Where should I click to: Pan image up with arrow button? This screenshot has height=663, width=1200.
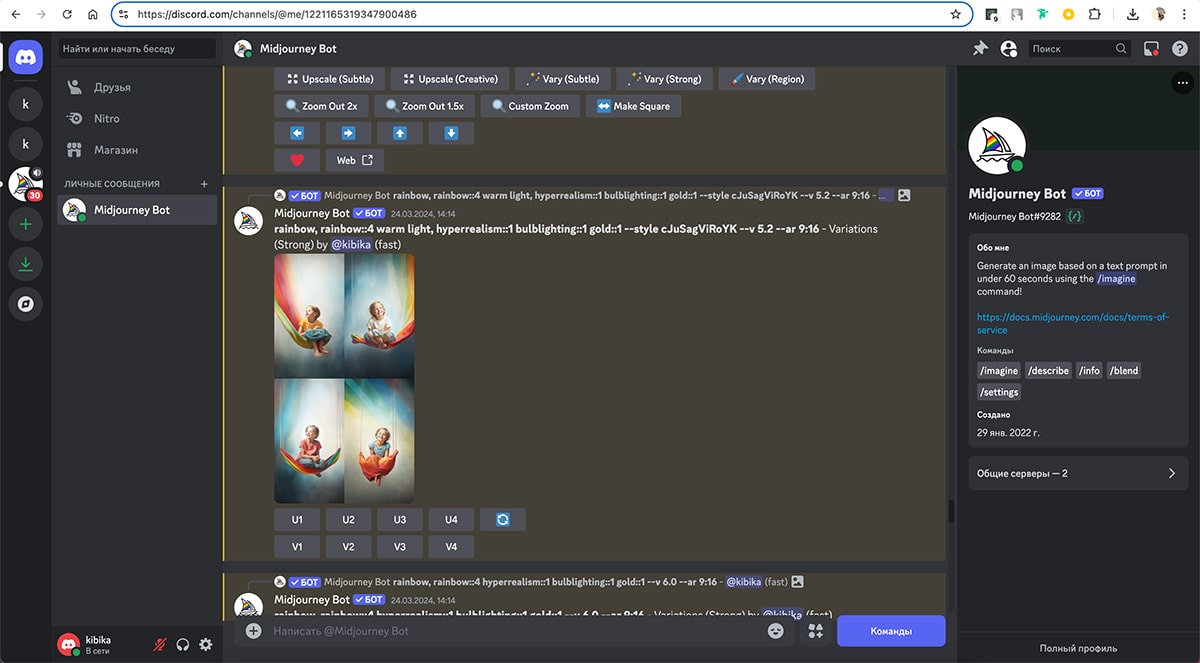pos(400,133)
